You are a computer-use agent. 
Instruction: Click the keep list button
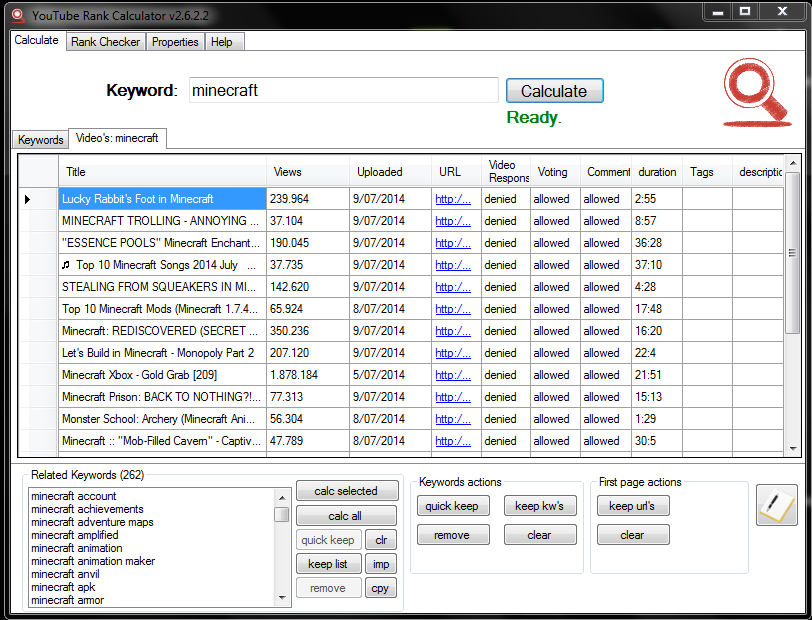(x=328, y=564)
